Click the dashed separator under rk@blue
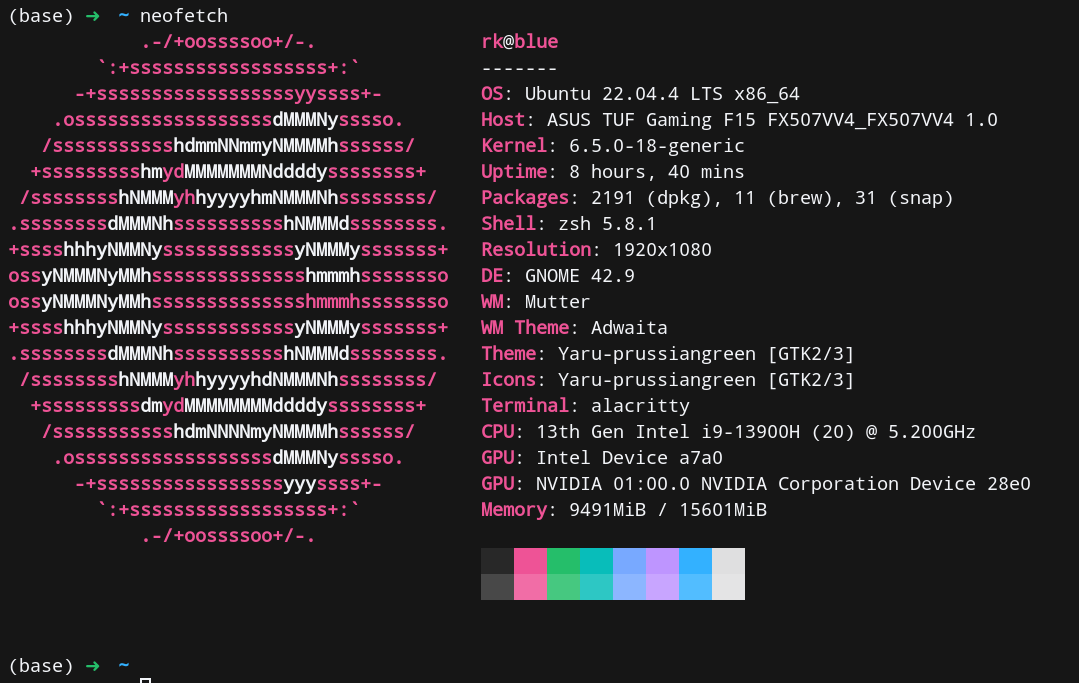Viewport: 1079px width, 683px height. (520, 69)
